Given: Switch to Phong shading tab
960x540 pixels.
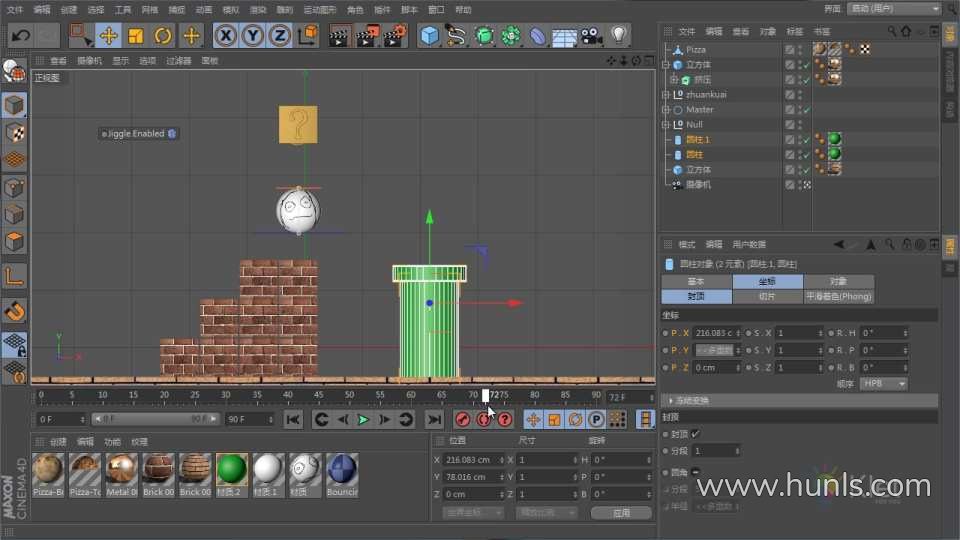Looking at the screenshot, I should coord(838,296).
